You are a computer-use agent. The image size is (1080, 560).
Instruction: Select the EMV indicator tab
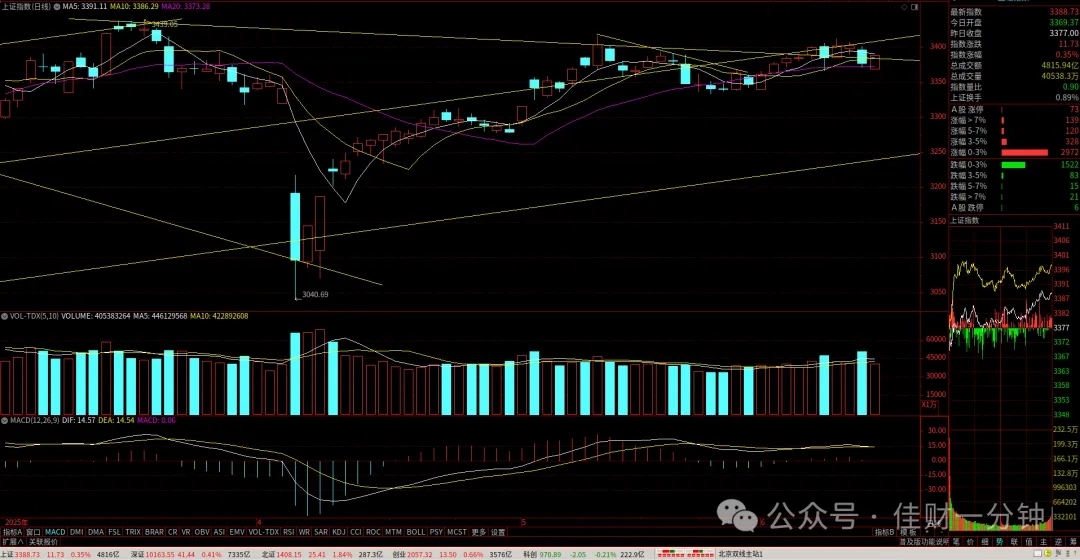point(237,532)
